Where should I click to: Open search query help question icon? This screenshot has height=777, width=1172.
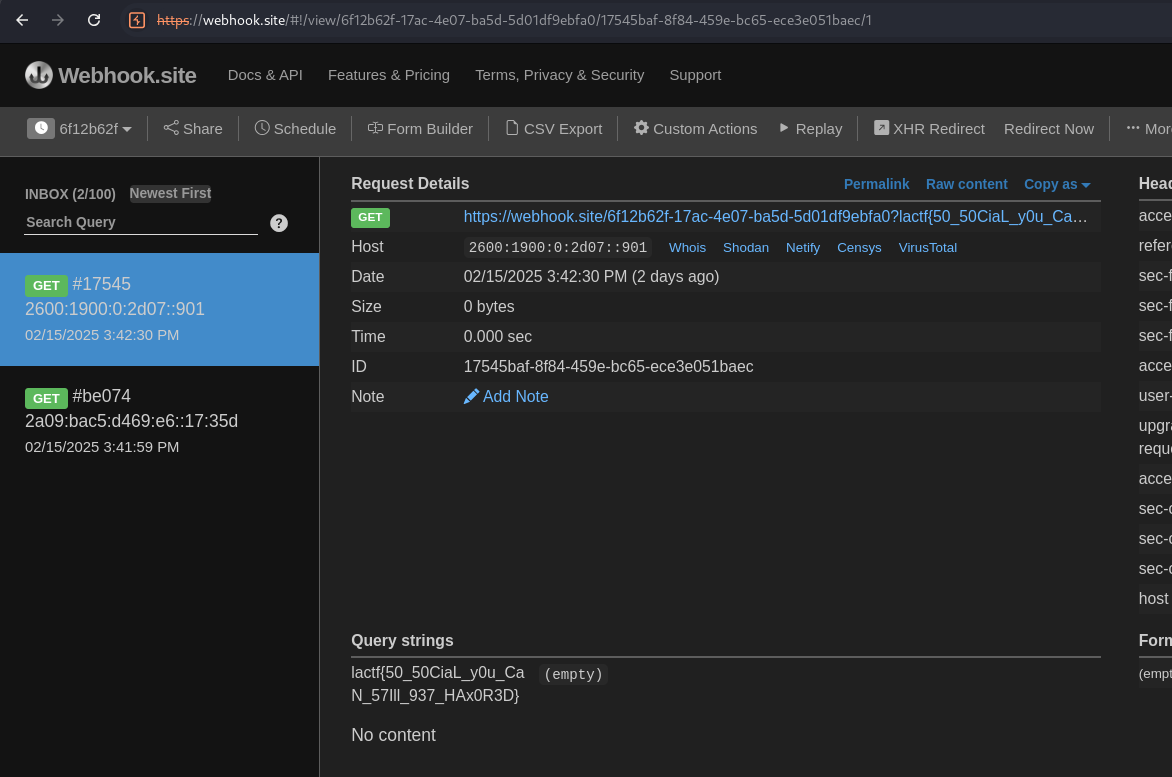click(x=279, y=223)
